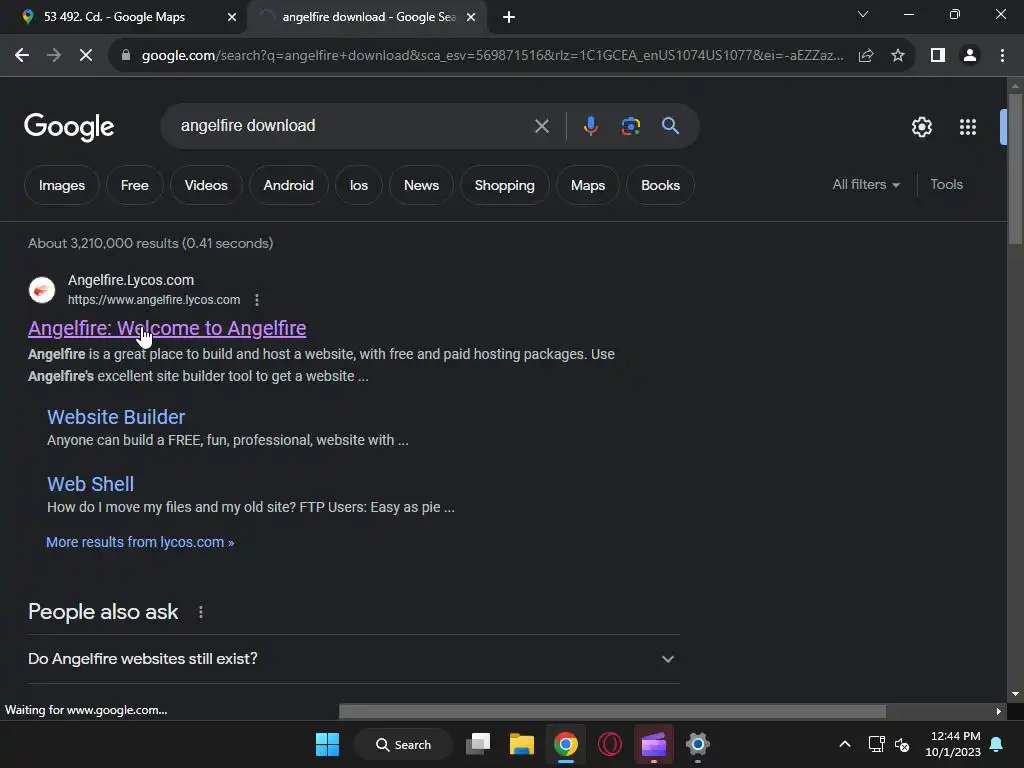The image size is (1024, 768).
Task: Open the clock and date panel
Action: click(x=953, y=744)
